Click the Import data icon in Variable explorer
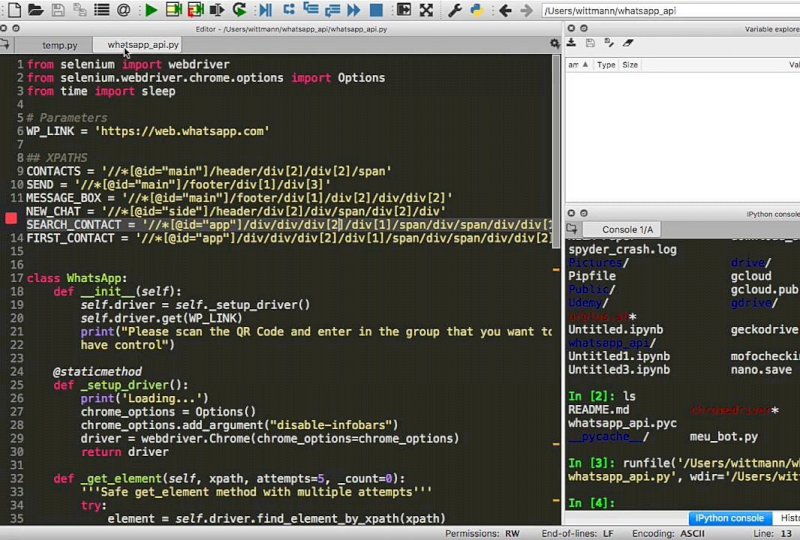Screen dimensions: 800x540 572,43
